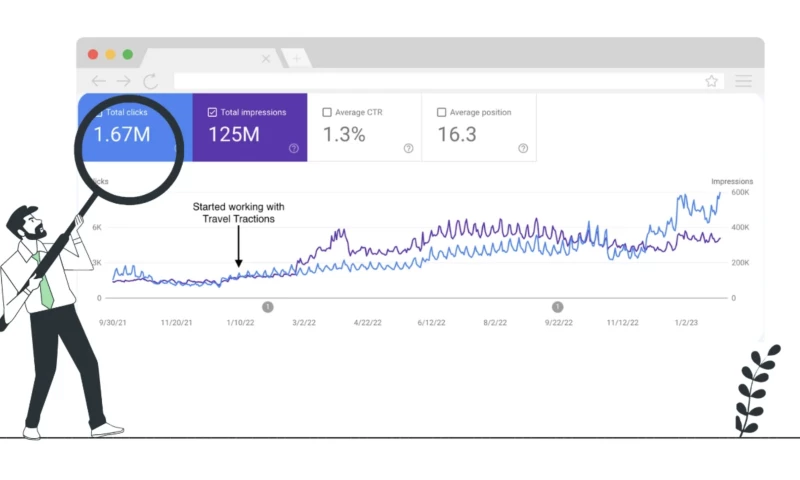Open the browser hamburger menu
This screenshot has height=480, width=800.
[743, 81]
